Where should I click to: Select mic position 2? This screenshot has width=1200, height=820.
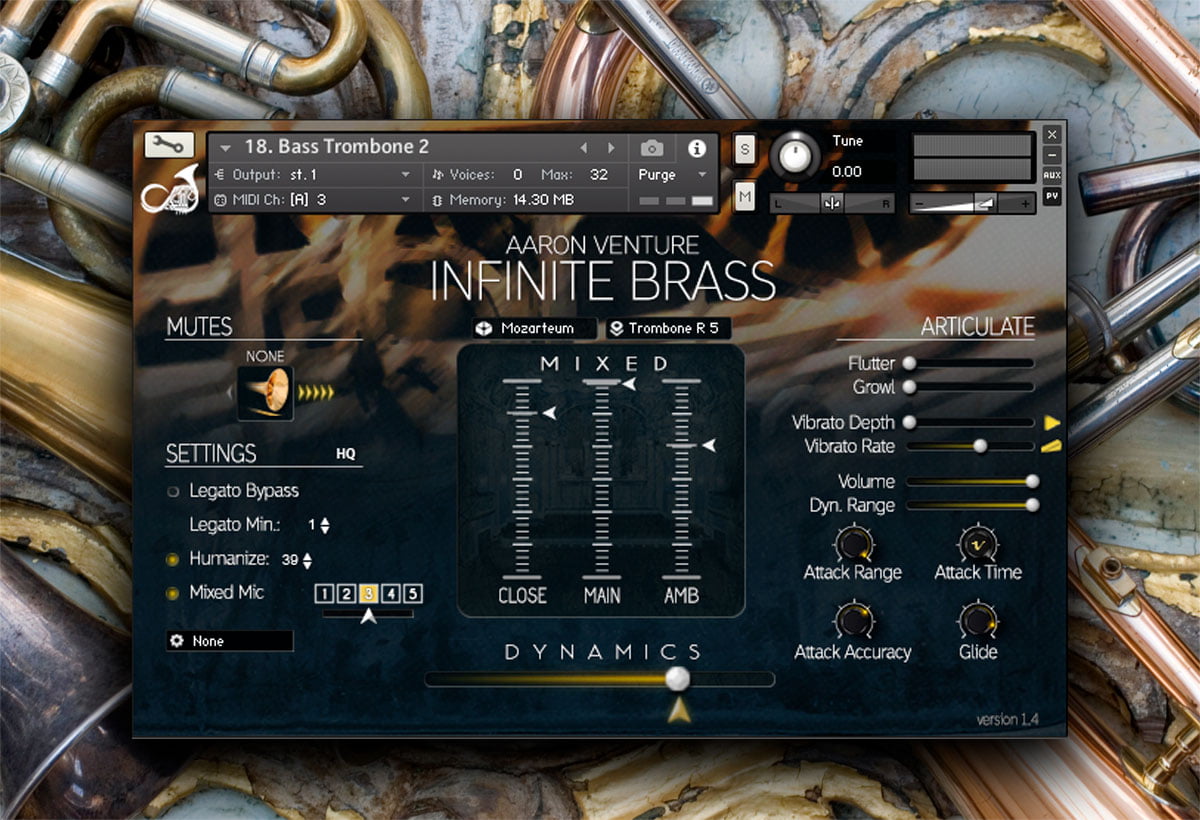(346, 594)
